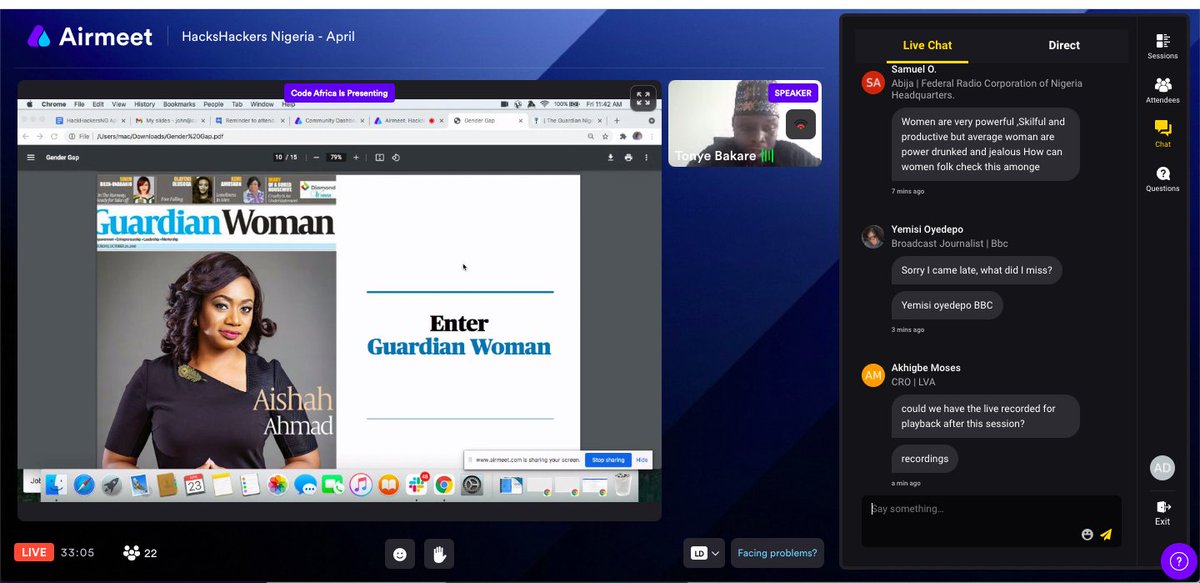This screenshot has height=583, width=1200.
Task: Click the Music icon in dock
Action: [361, 485]
